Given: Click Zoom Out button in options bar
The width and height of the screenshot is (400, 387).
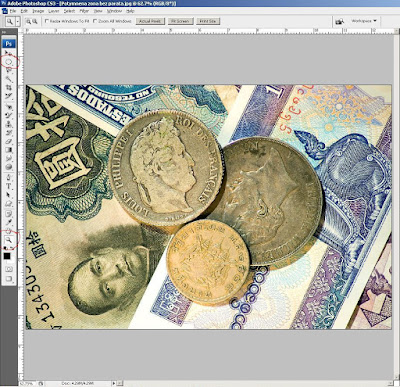Looking at the screenshot, I should pyautogui.click(x=35, y=21).
